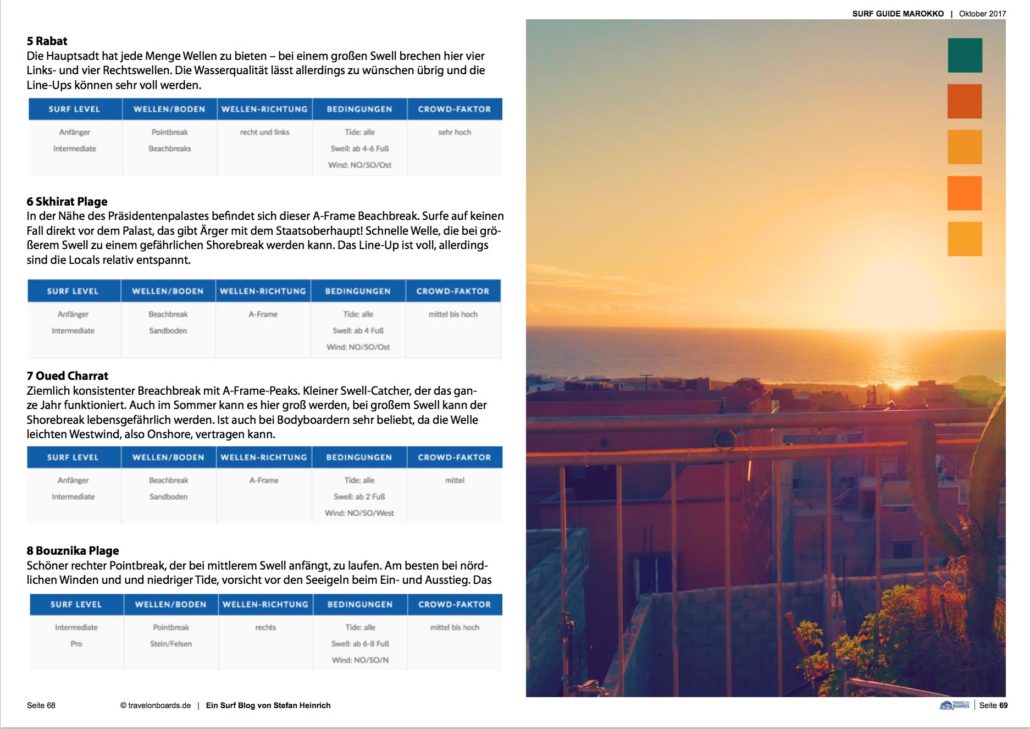
Task: Click SURF LEVEL header in Rabat table
Action: click(75, 109)
